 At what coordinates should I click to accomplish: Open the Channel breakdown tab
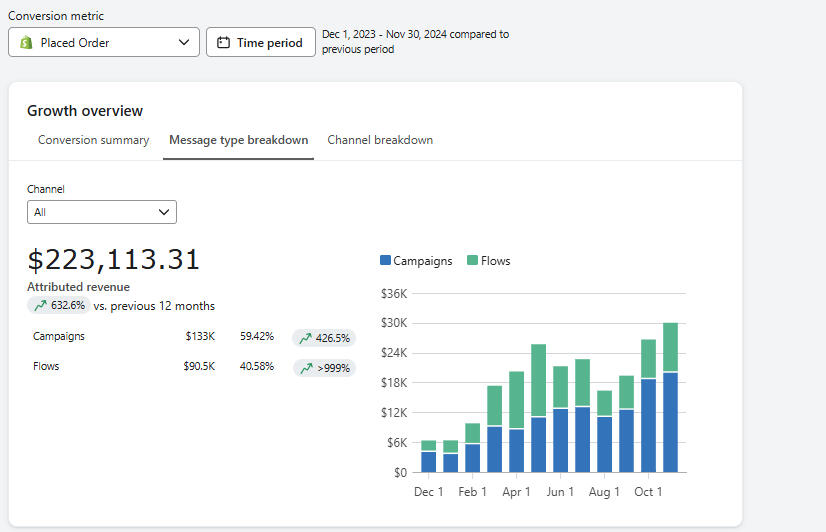pyautogui.click(x=380, y=140)
